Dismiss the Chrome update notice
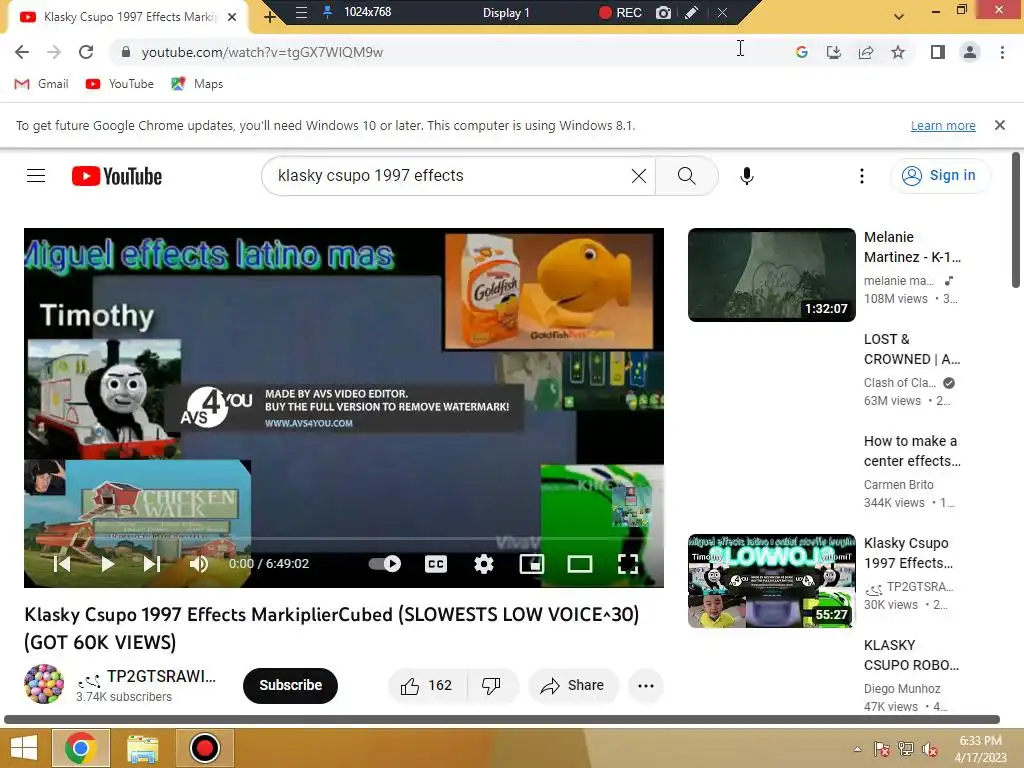Image resolution: width=1024 pixels, height=768 pixels. (x=1000, y=125)
